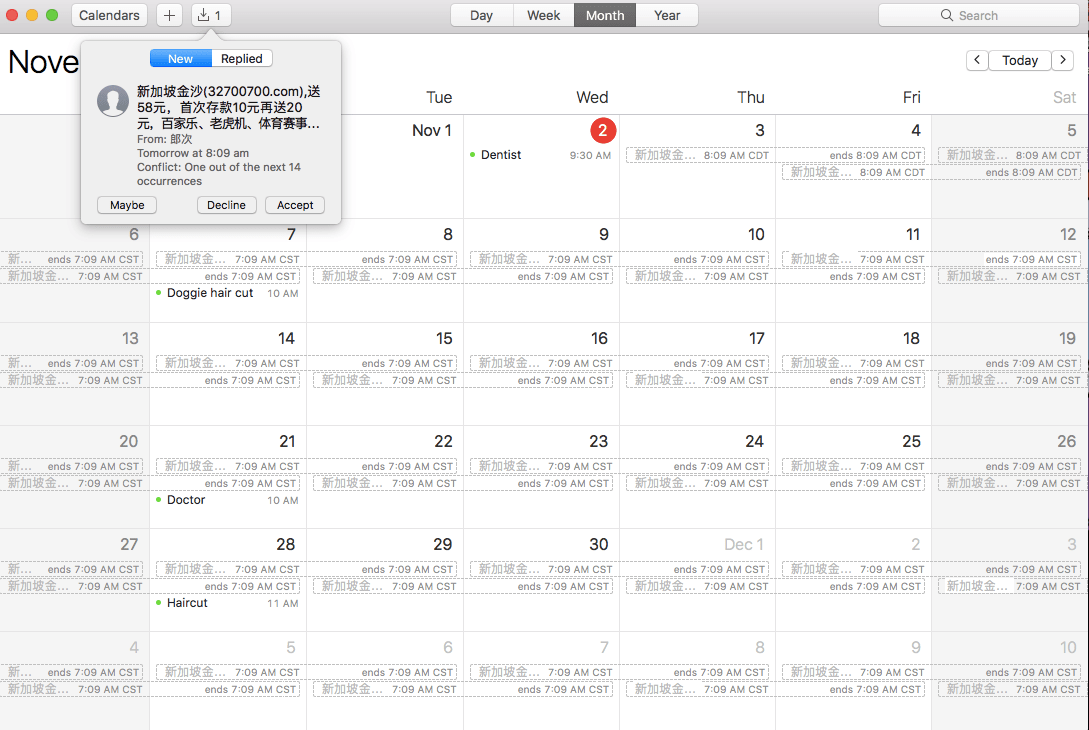1089x730 pixels.
Task: Open the Calendars list button
Action: click(x=109, y=15)
